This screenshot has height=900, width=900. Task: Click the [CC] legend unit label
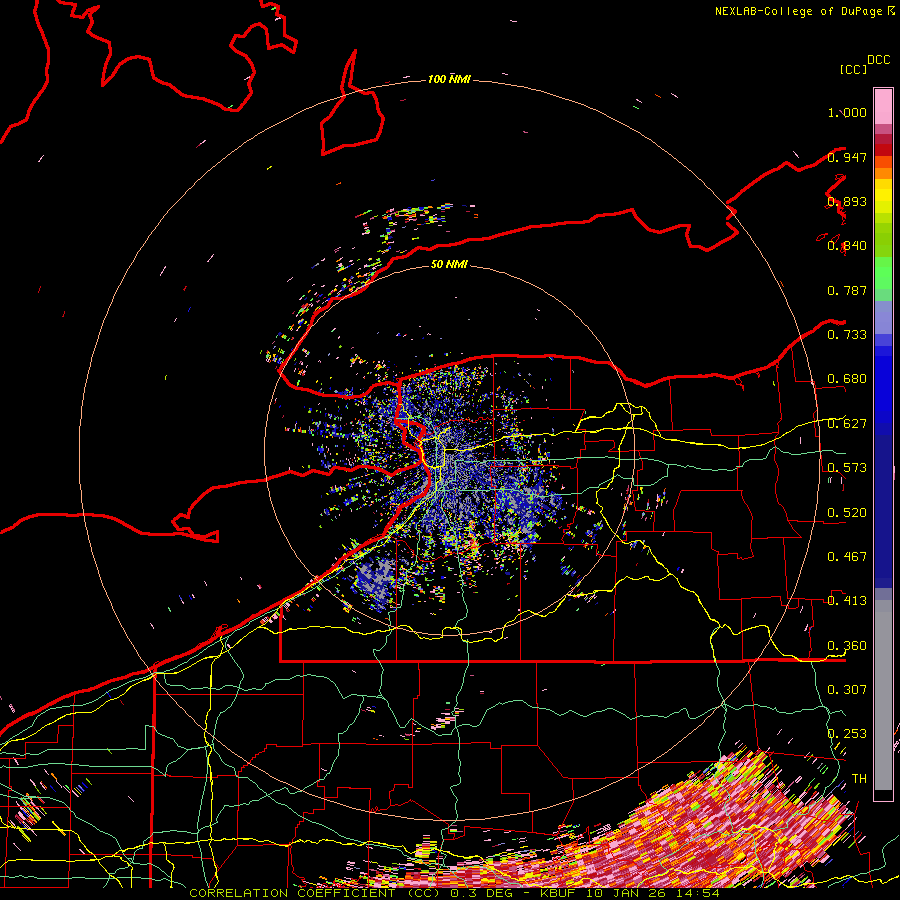(x=853, y=69)
